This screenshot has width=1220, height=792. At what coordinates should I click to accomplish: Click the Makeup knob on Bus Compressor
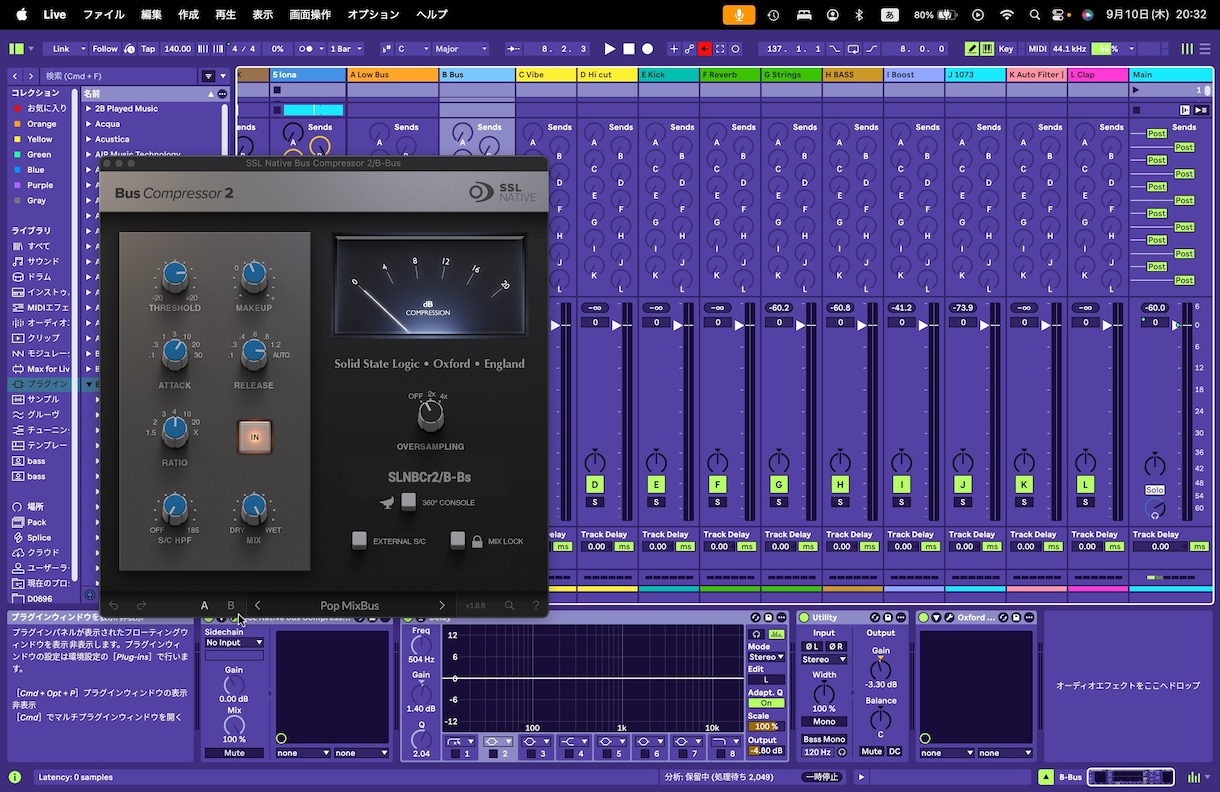click(x=254, y=276)
